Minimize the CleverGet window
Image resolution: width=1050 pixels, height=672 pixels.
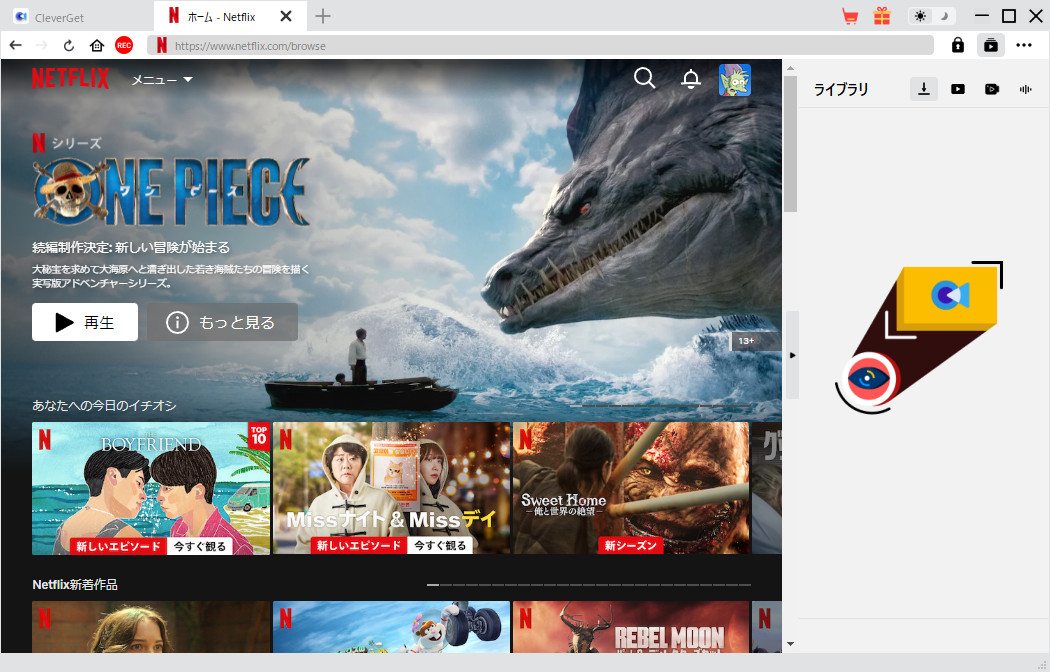pyautogui.click(x=982, y=16)
